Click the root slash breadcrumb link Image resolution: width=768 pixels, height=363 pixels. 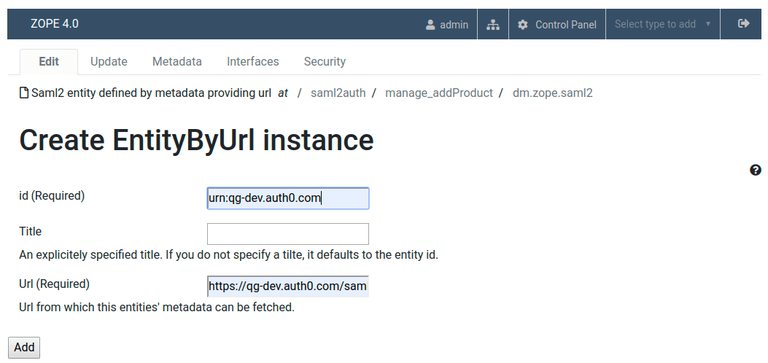(x=299, y=93)
